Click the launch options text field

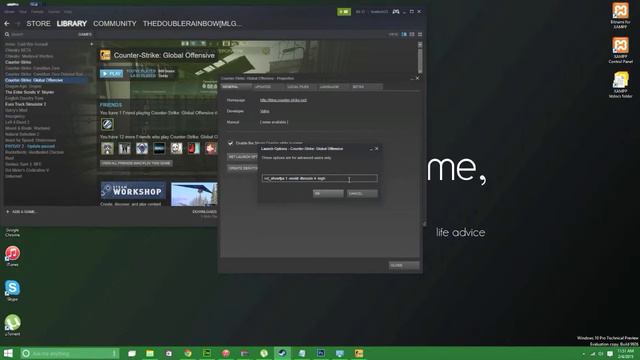point(320,178)
